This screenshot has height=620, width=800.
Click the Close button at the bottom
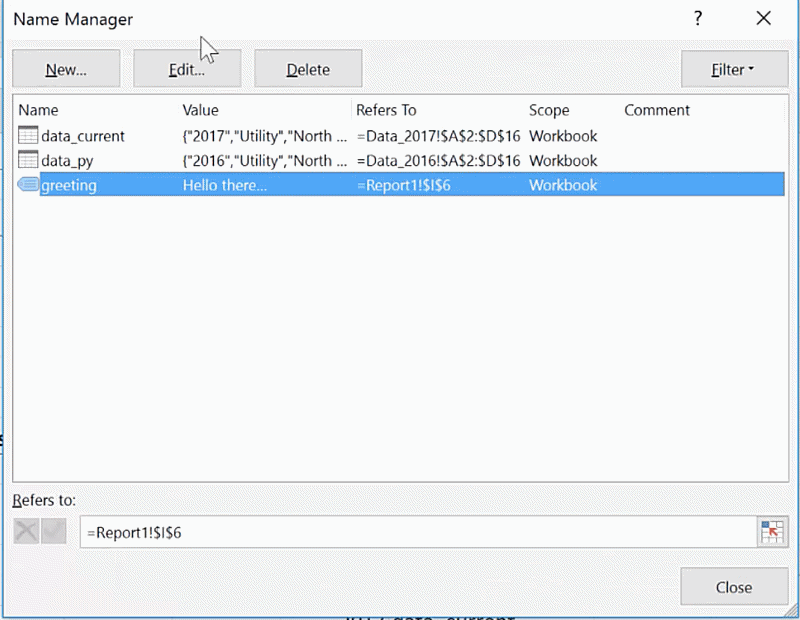[x=734, y=587]
